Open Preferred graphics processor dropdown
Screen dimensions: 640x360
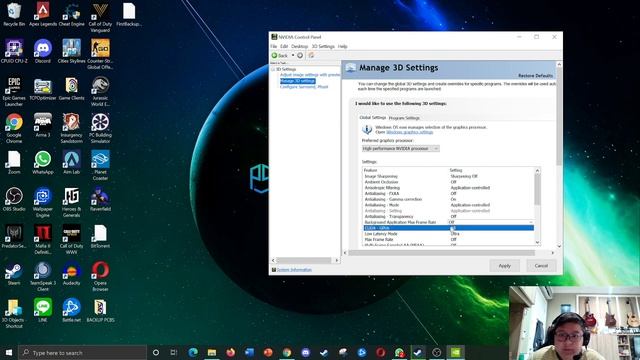400,149
